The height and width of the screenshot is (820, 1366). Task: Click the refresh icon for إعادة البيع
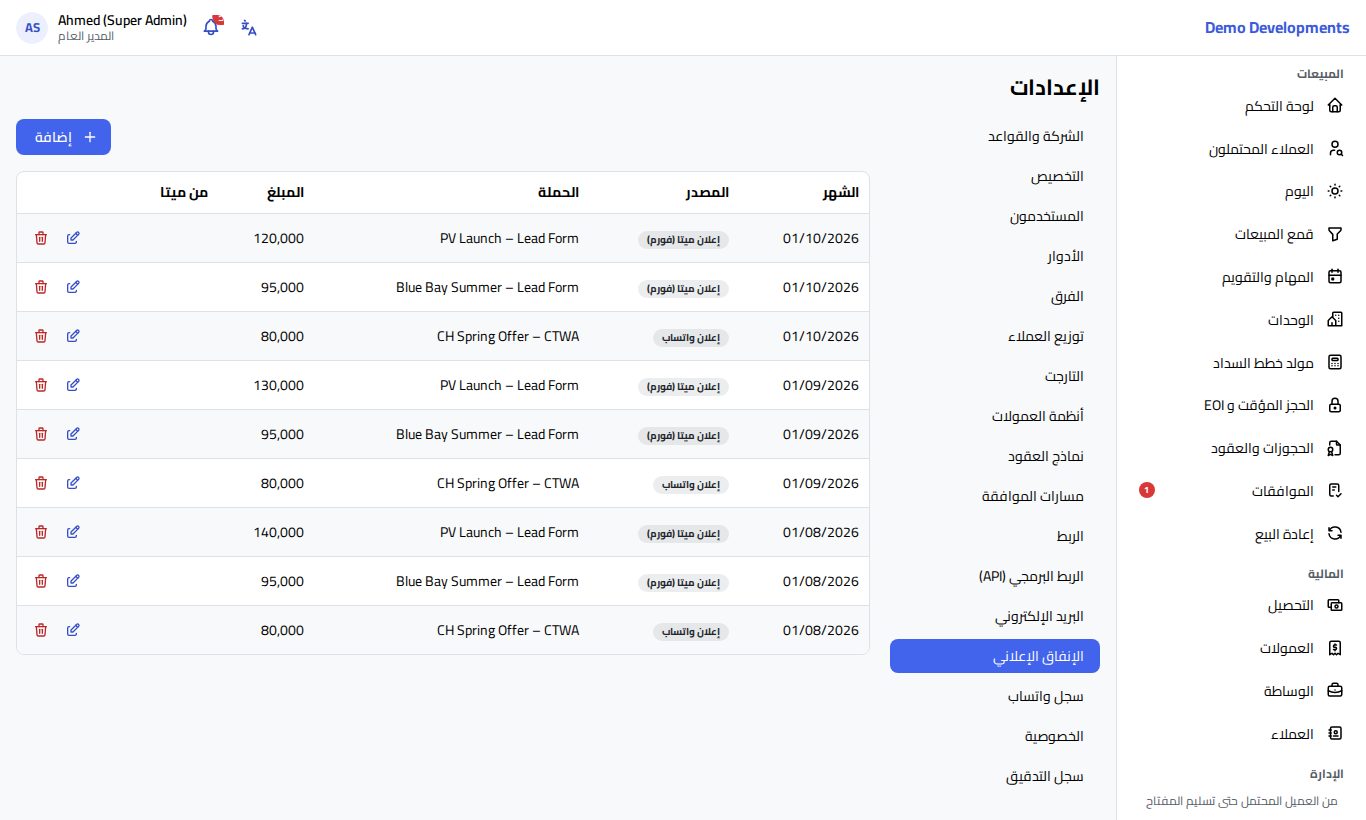coord(1335,534)
